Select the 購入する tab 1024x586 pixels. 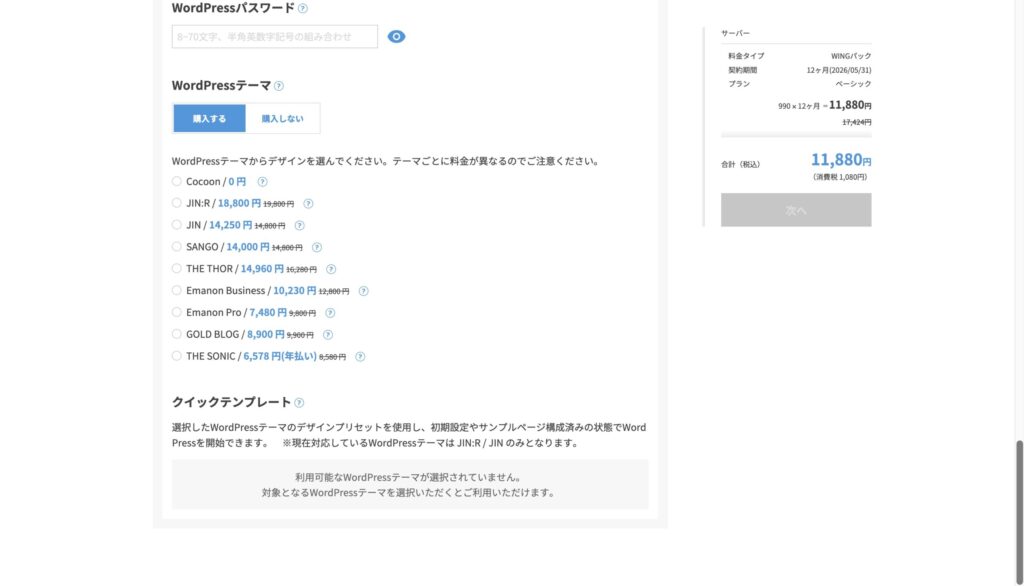tap(209, 118)
